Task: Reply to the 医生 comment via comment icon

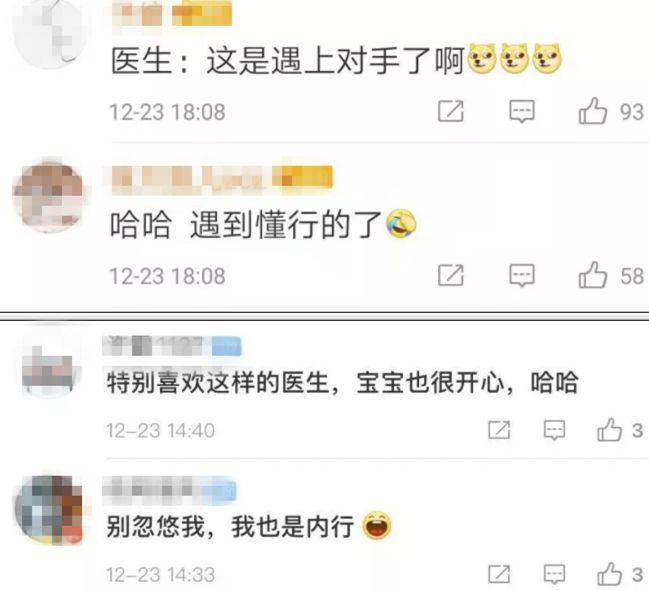Action: [x=522, y=111]
